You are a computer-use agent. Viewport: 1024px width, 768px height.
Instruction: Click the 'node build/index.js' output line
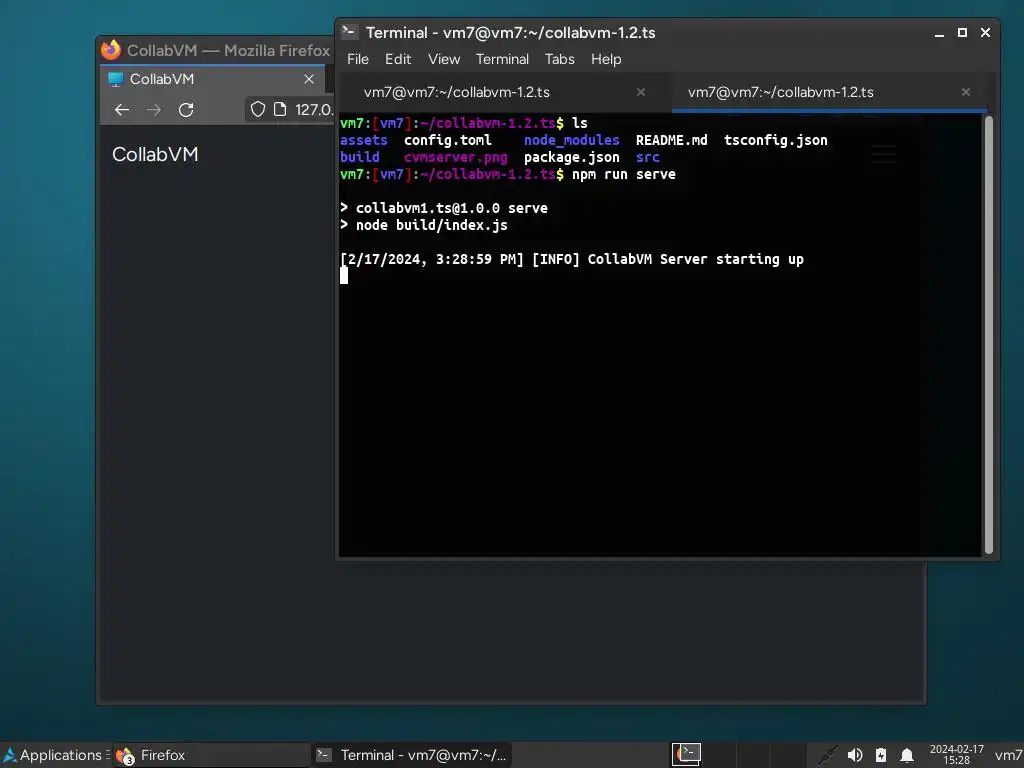point(432,225)
